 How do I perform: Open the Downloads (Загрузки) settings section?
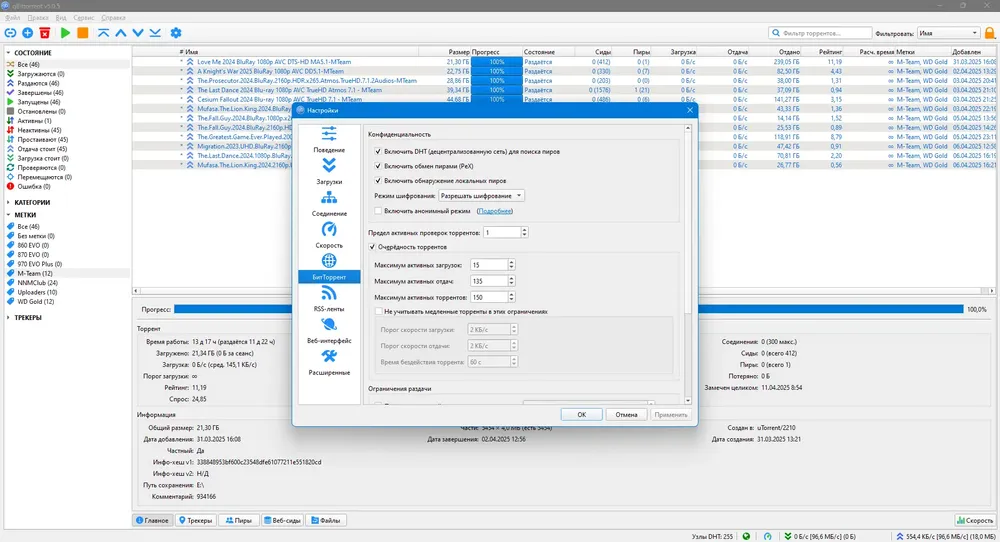[x=329, y=172]
